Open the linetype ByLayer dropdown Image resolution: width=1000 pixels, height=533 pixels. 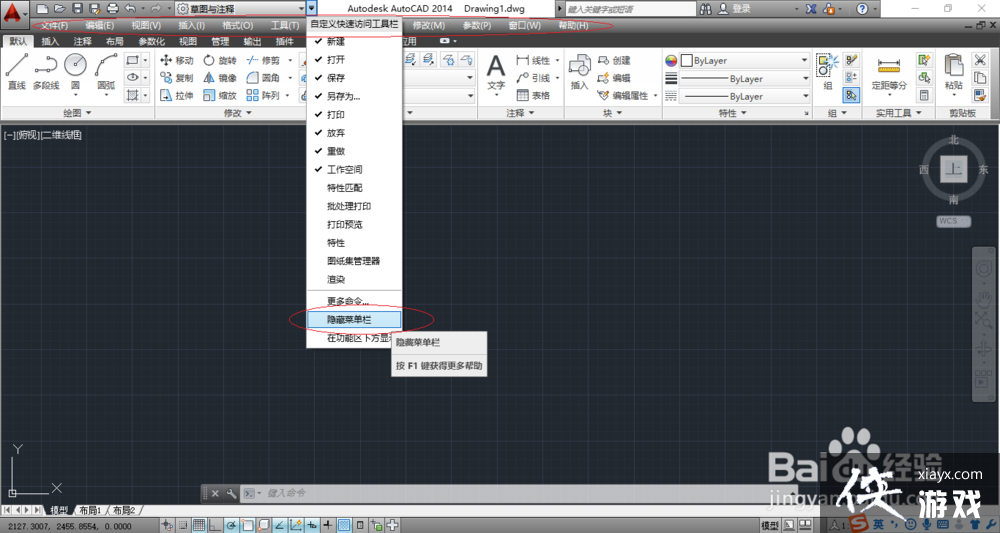point(745,96)
